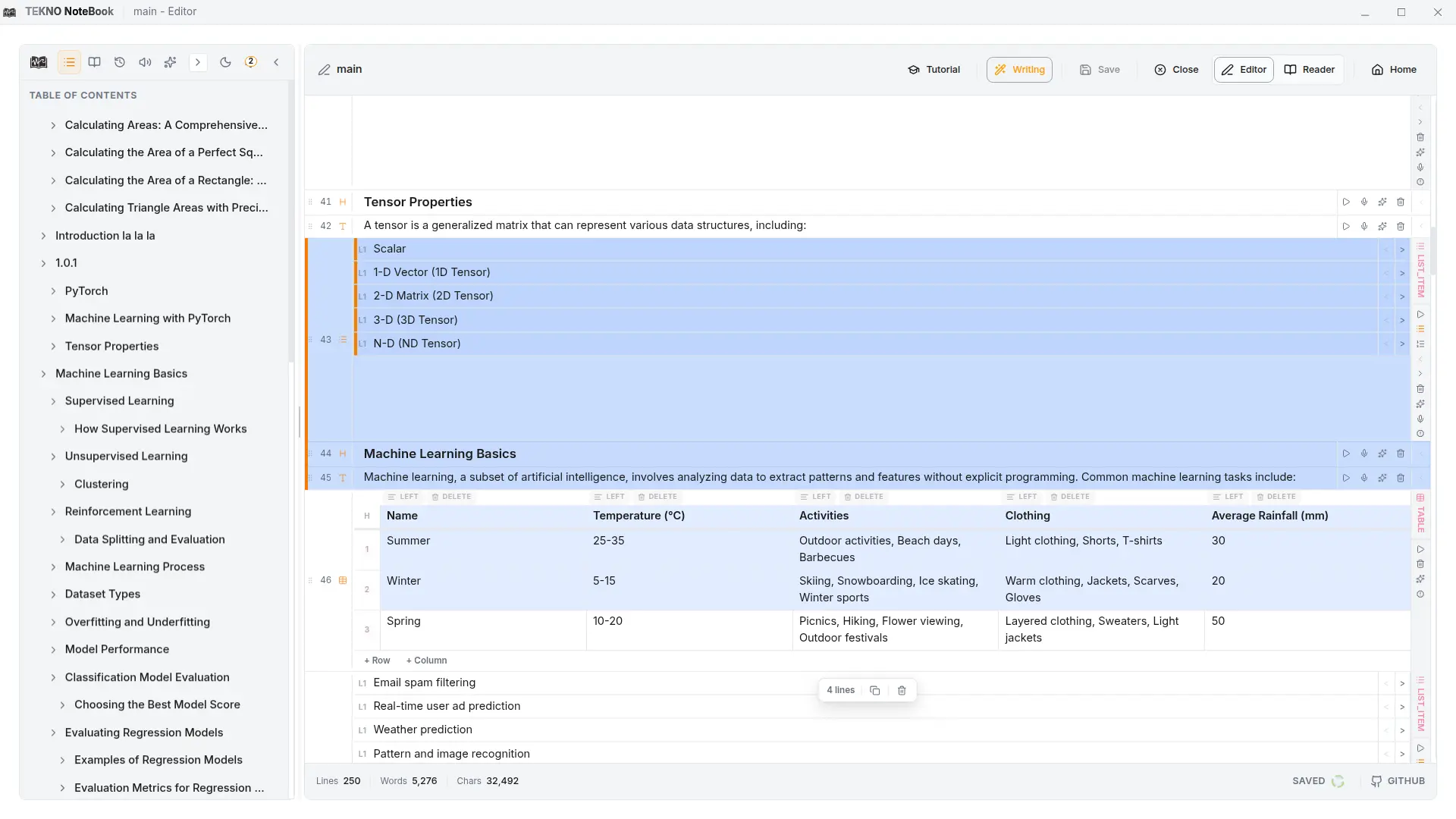Open Overfitting and Underfitting contents entry

pos(137,622)
